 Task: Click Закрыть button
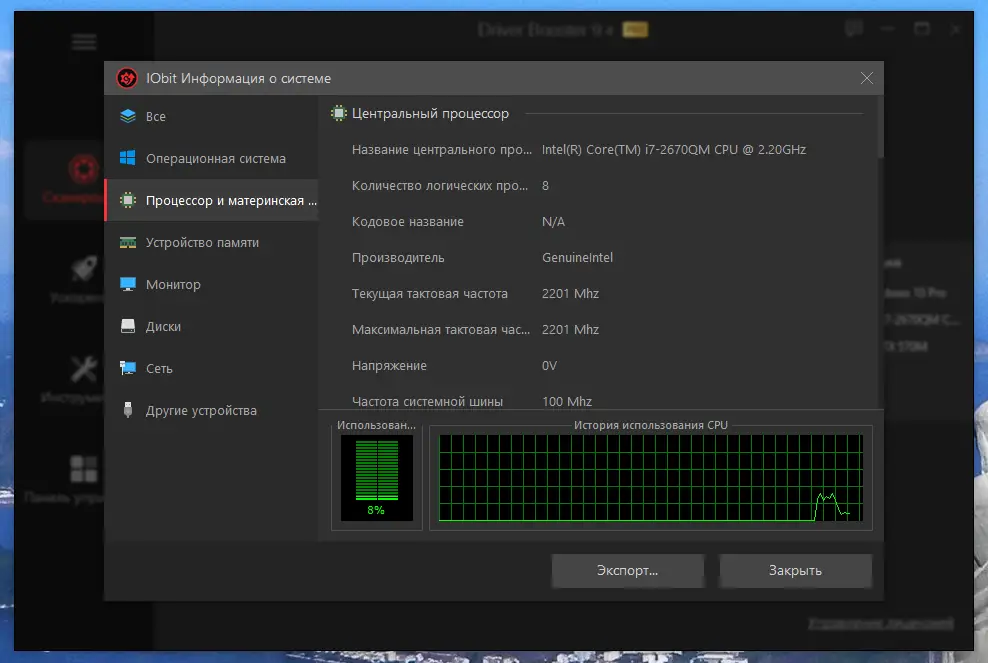tap(795, 570)
